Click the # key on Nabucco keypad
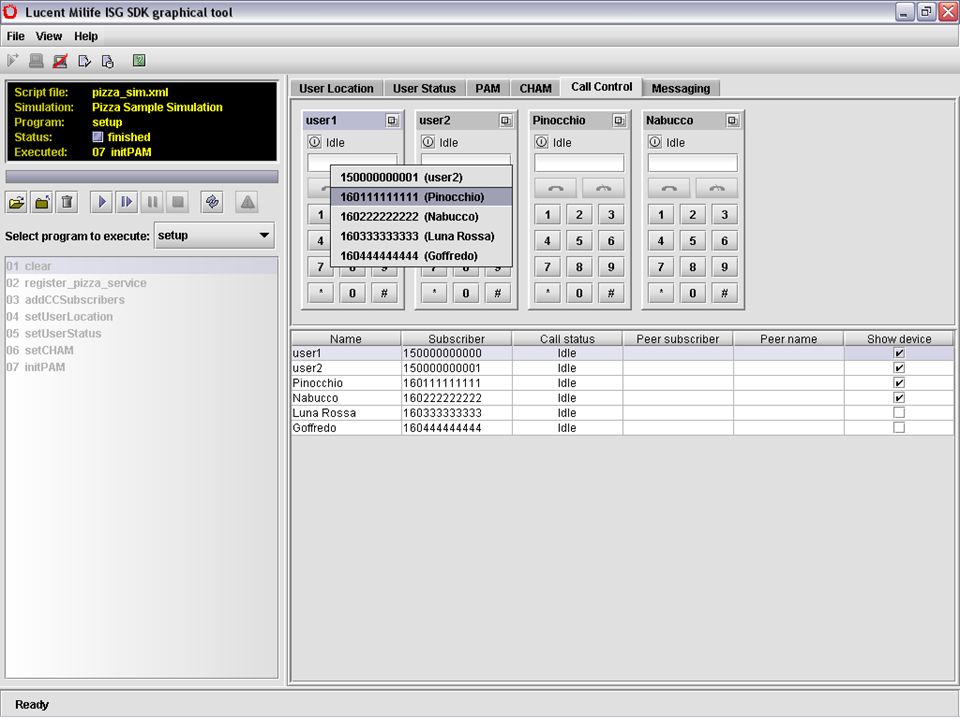The width and height of the screenshot is (960, 720). [x=724, y=293]
